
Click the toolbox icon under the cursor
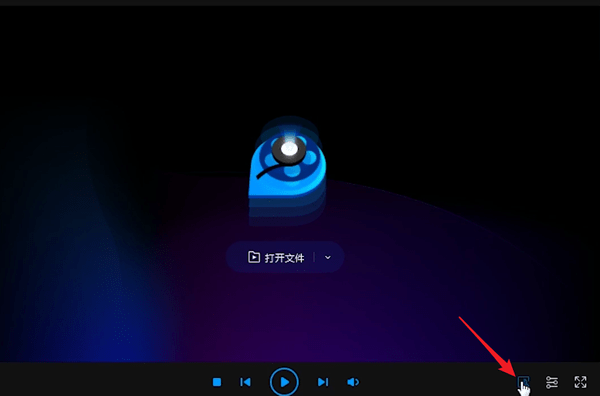[x=523, y=382]
